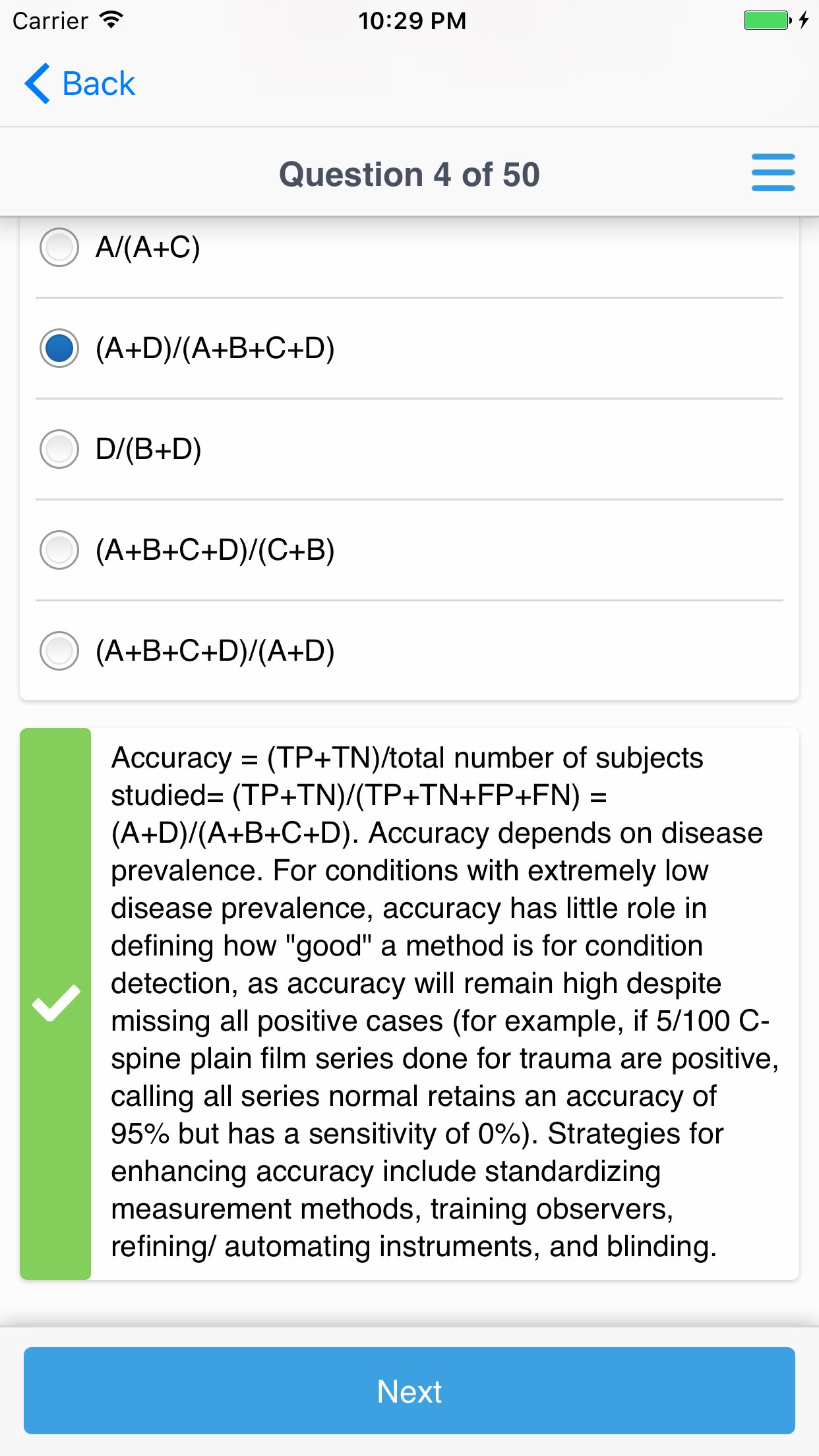Tap the back chevron arrow icon
Viewport: 819px width, 1456px height.
click(x=38, y=84)
